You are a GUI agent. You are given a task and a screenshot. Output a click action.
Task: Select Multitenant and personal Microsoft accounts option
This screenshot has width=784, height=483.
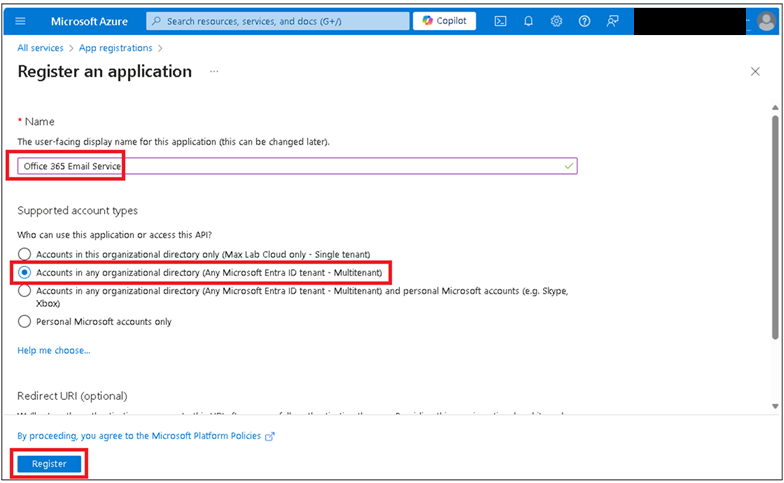point(24,290)
